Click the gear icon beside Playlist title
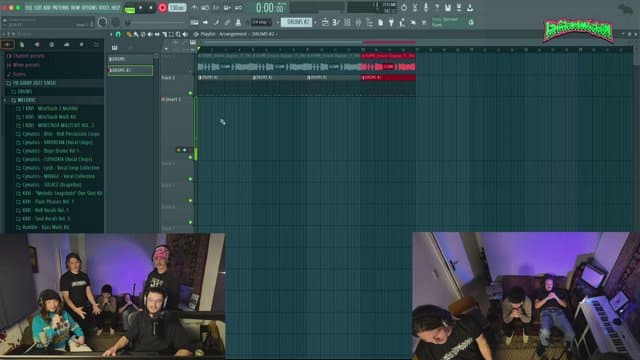The width and height of the screenshot is (640, 360). click(x=196, y=35)
